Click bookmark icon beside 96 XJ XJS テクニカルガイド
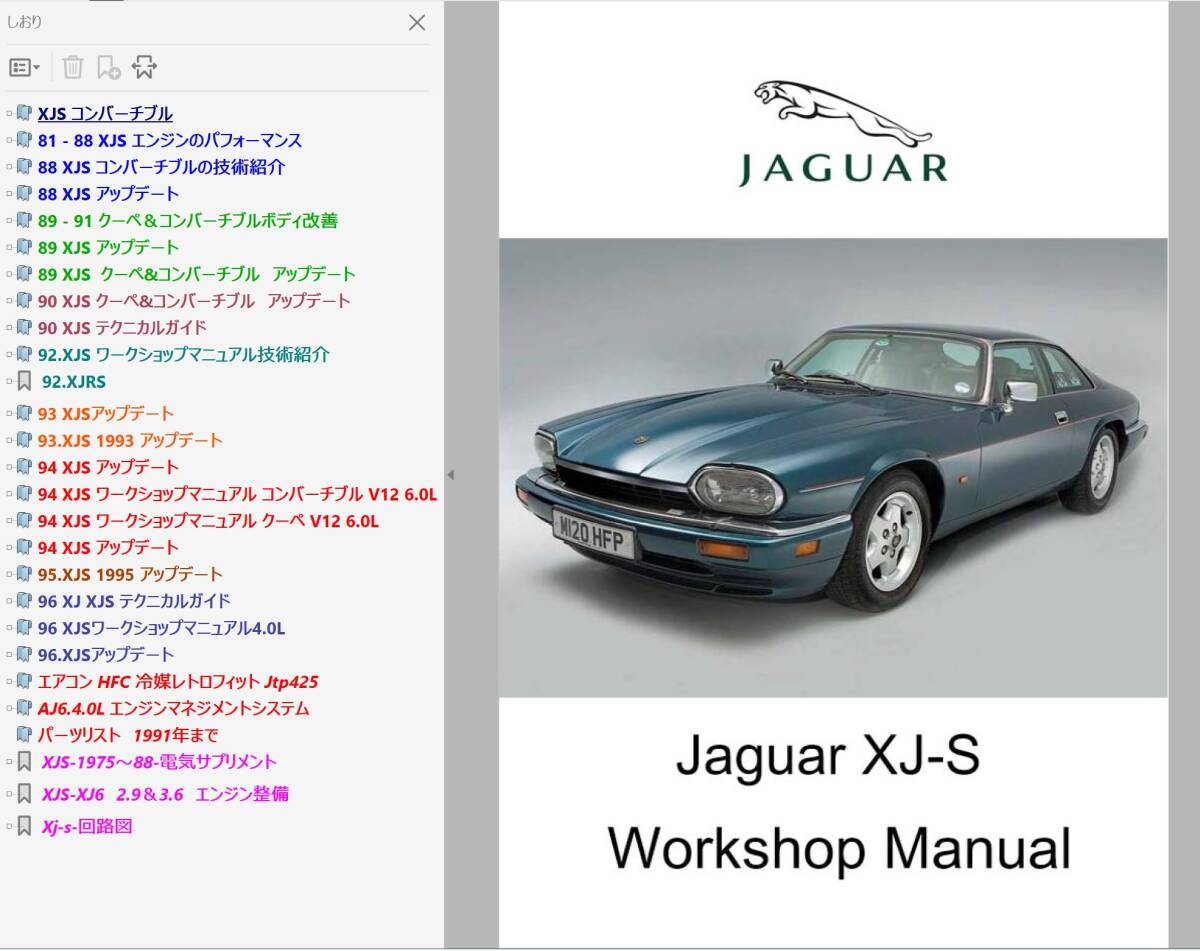Screen dimensions: 1200x951 [25, 602]
